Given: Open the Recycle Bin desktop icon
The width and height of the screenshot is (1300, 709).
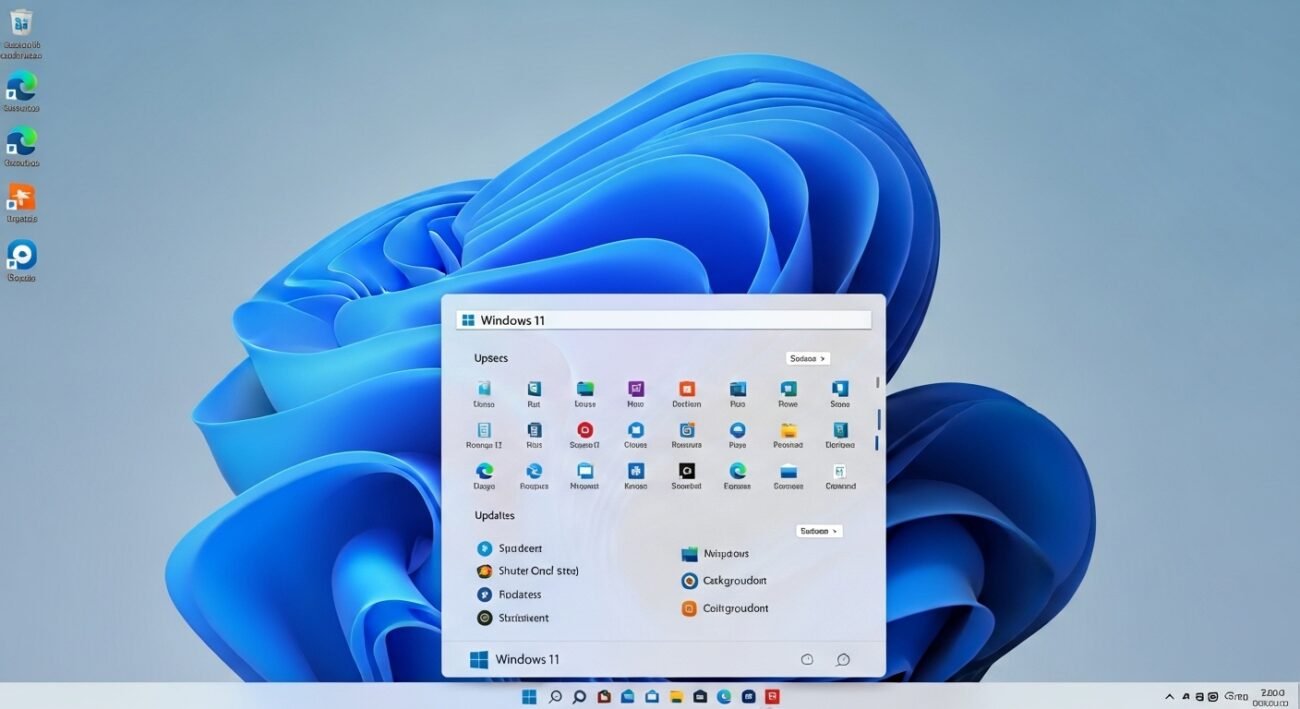Looking at the screenshot, I should pyautogui.click(x=20, y=24).
